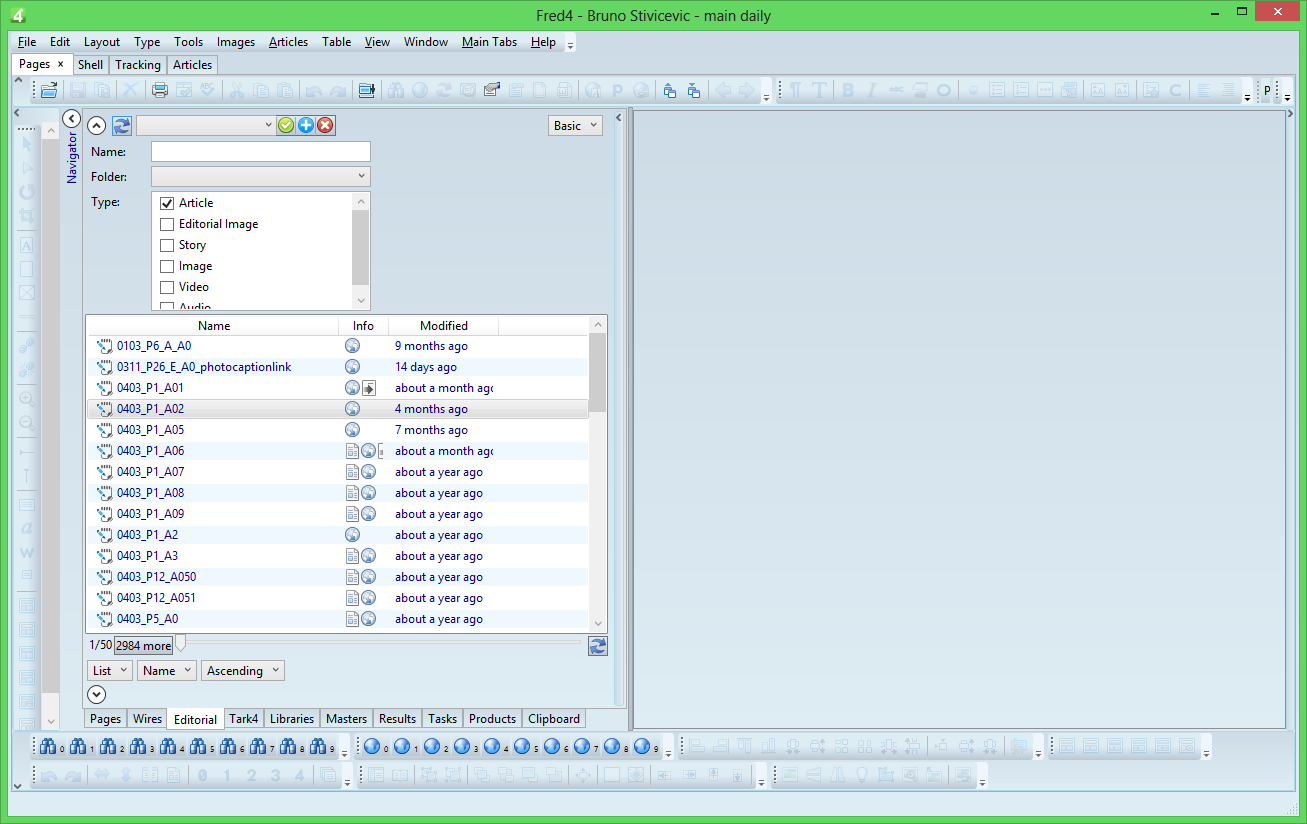Click the 2984 more button
Image resolution: width=1307 pixels, height=824 pixels.
click(143, 646)
